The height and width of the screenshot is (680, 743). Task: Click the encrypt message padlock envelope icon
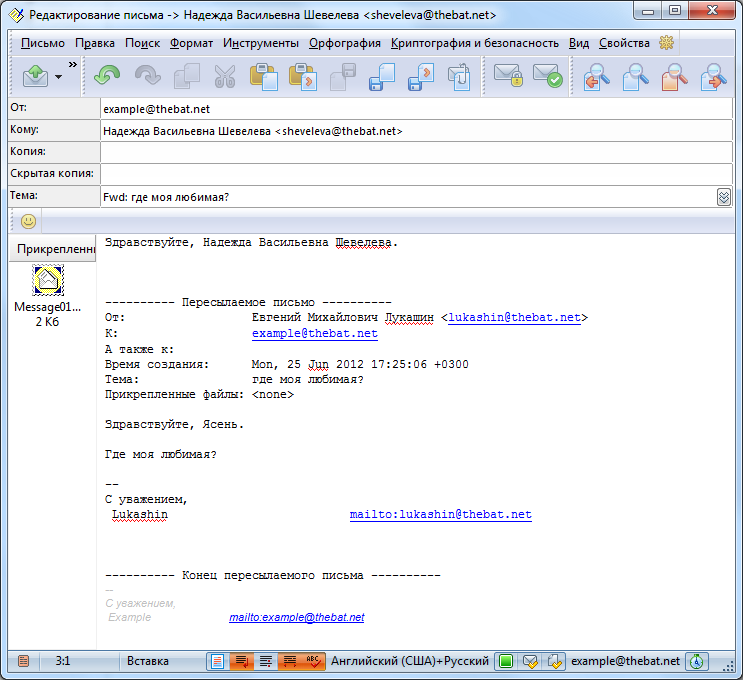[x=508, y=76]
